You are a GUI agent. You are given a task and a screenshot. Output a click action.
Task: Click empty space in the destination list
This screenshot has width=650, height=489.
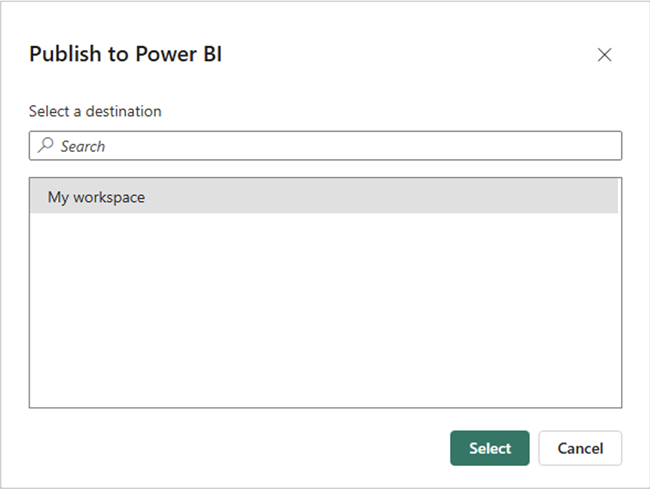pos(325,310)
